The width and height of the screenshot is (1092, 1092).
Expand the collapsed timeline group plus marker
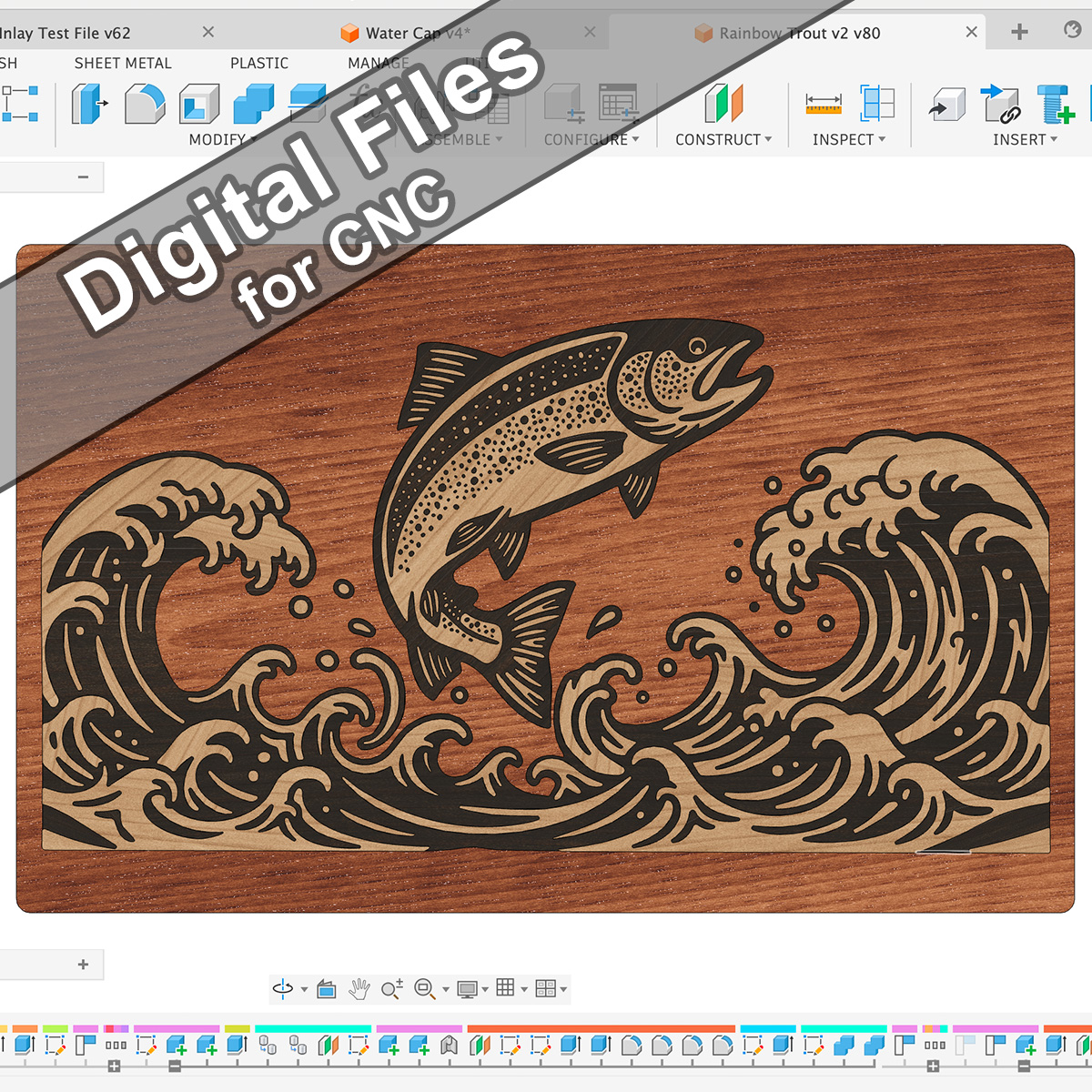point(114,1067)
